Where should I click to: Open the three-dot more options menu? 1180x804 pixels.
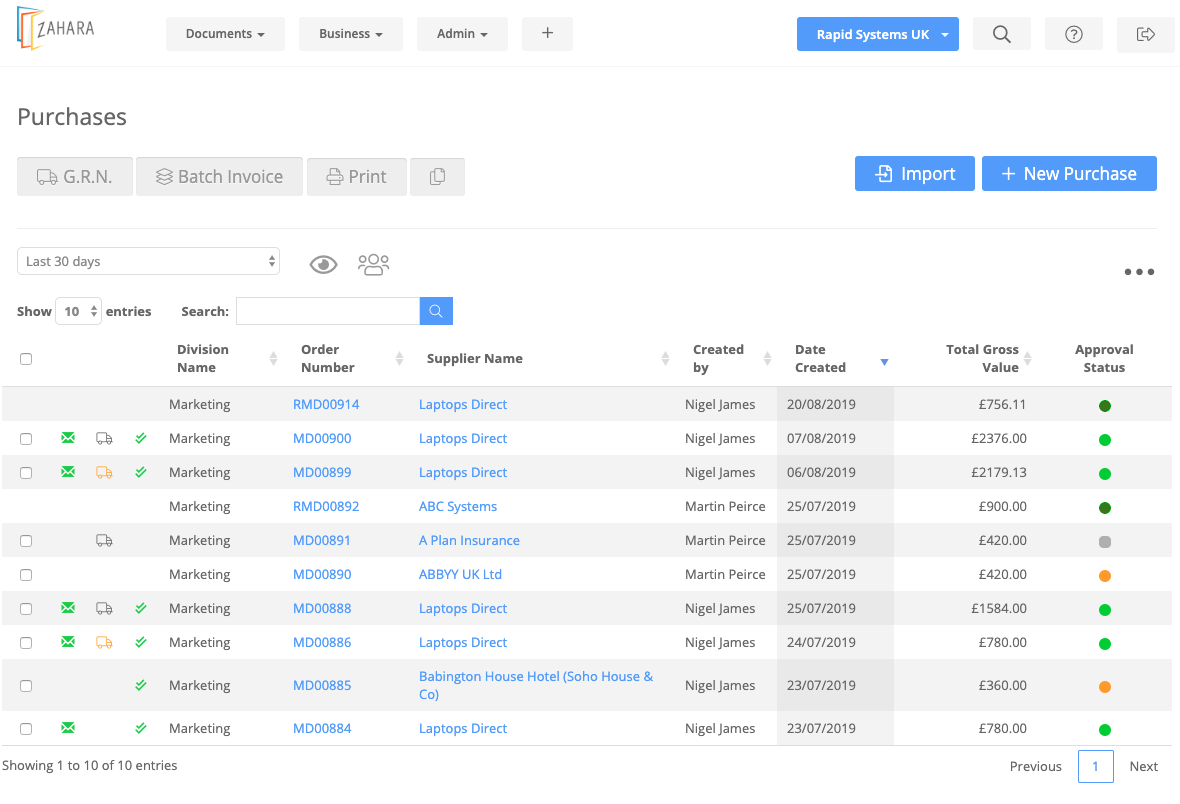[x=1139, y=272]
